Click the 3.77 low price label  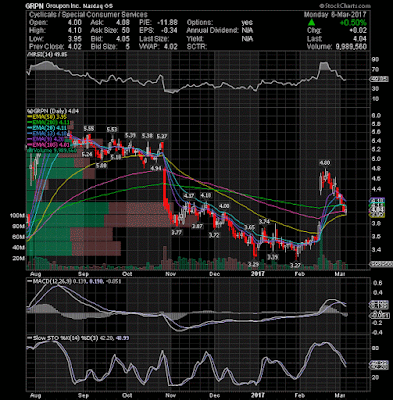[177, 232]
